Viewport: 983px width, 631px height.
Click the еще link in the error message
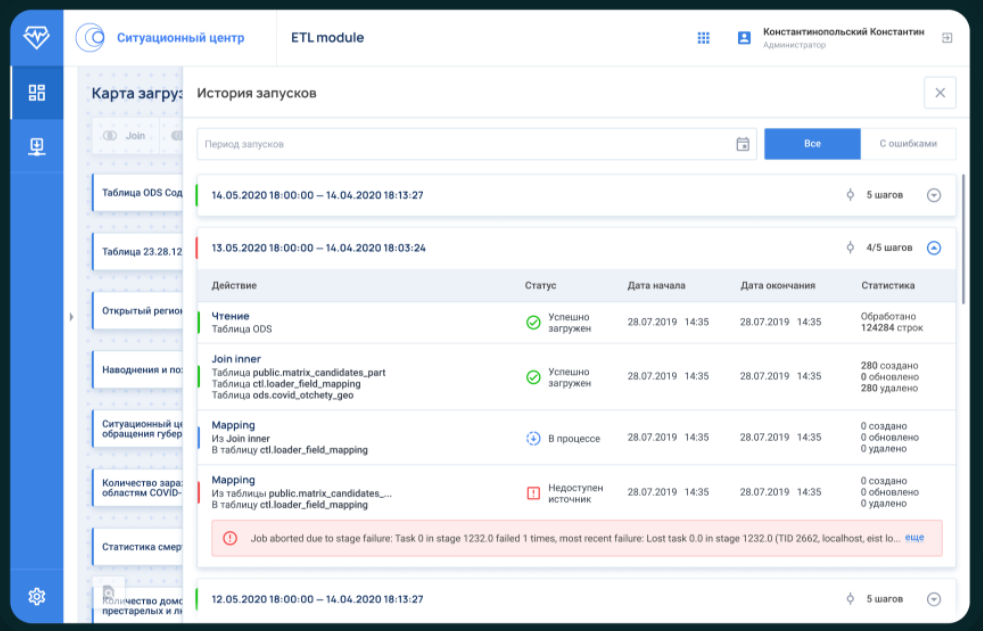tap(914, 538)
